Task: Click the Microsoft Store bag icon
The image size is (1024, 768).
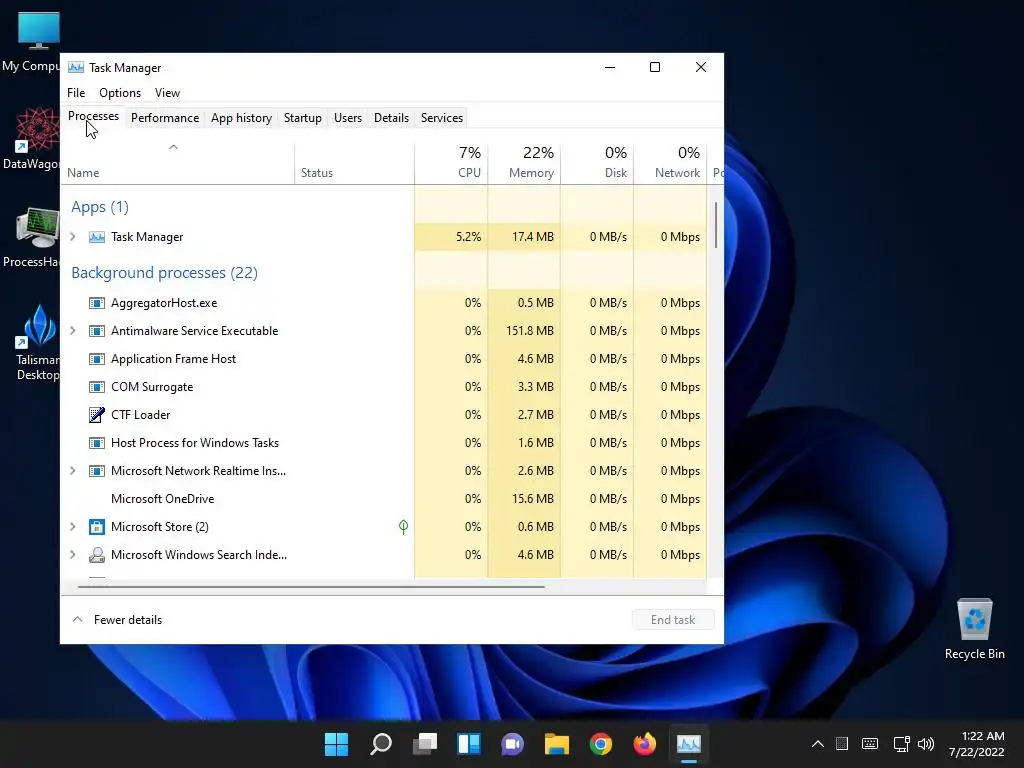Action: (x=97, y=527)
